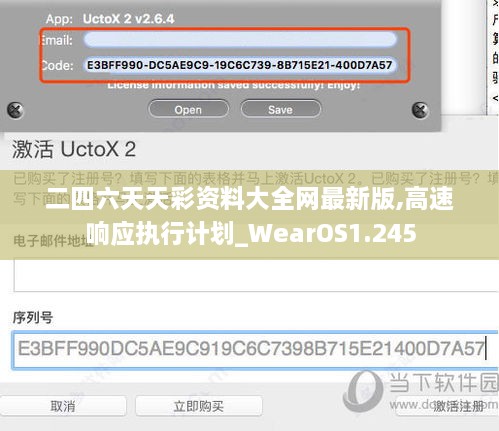Viewport: 499px width, 431px height.
Task: Click the License information saved successfully message
Action: (x=233, y=85)
